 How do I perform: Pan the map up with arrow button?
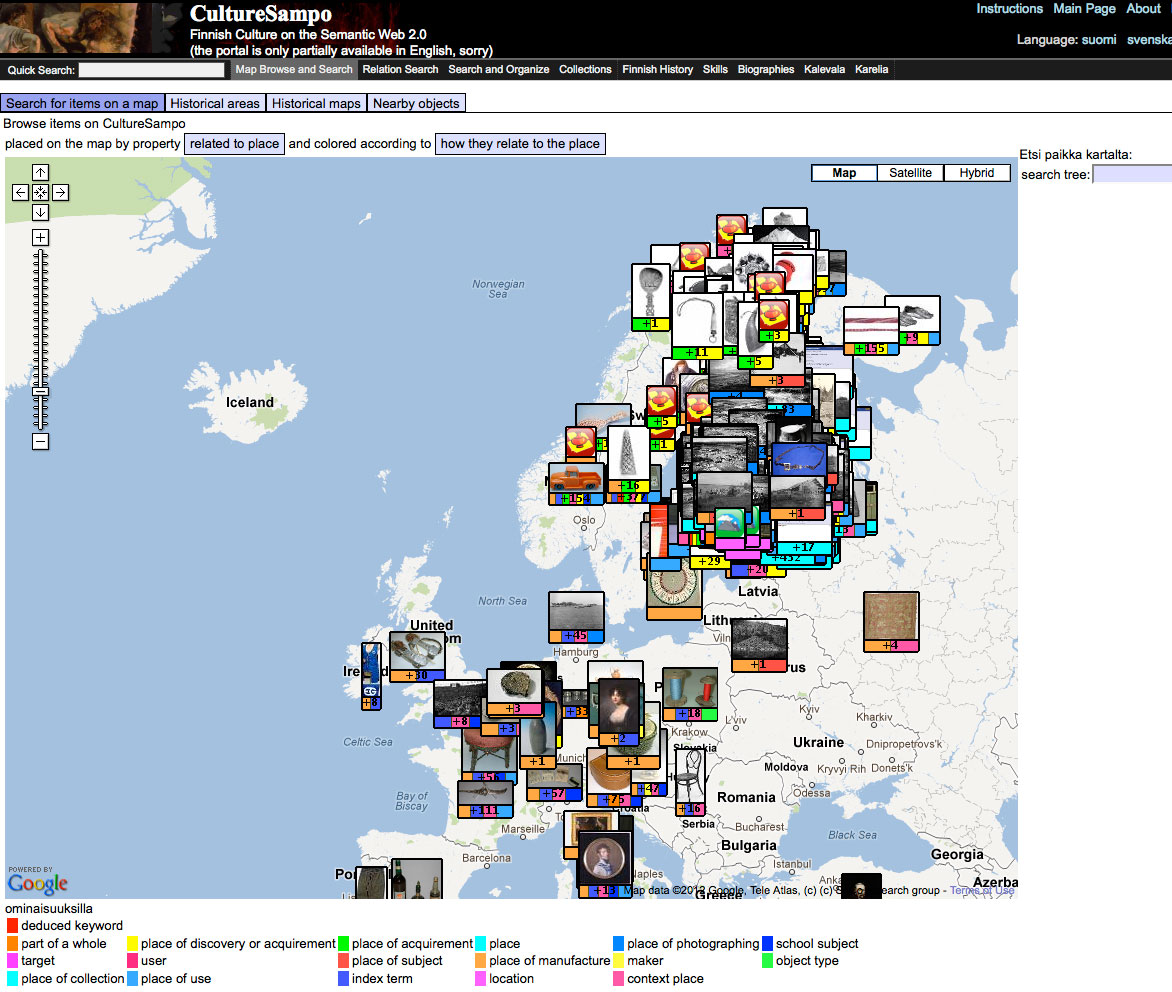(x=40, y=173)
